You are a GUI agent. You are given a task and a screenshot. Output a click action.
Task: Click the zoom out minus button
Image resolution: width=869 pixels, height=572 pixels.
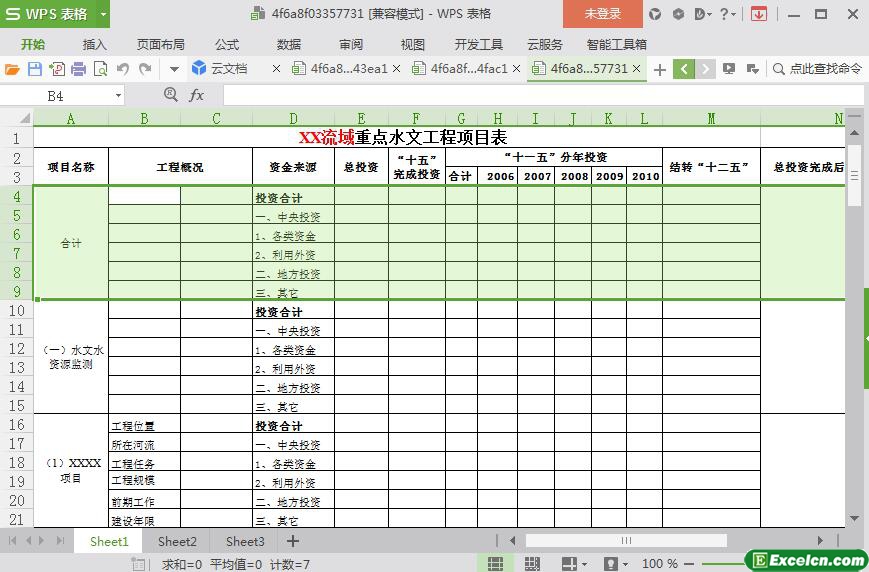point(689,564)
